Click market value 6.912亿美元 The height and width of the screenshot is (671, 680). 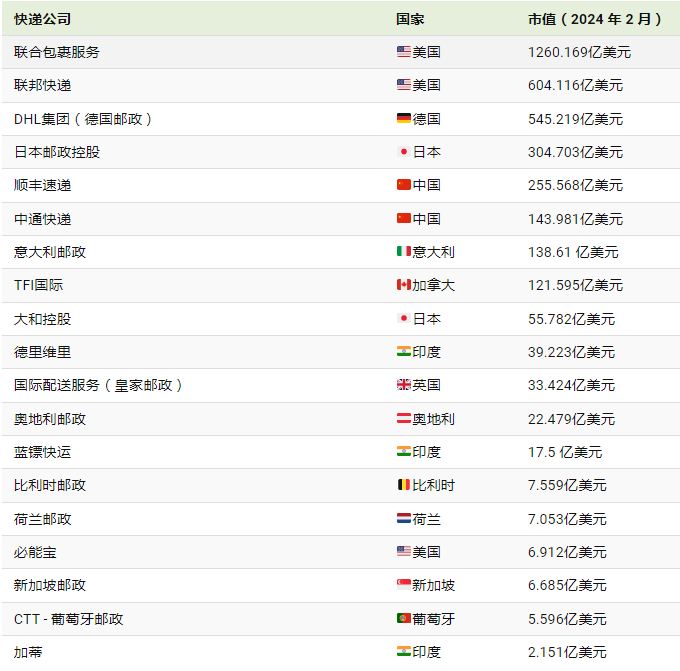coord(567,552)
